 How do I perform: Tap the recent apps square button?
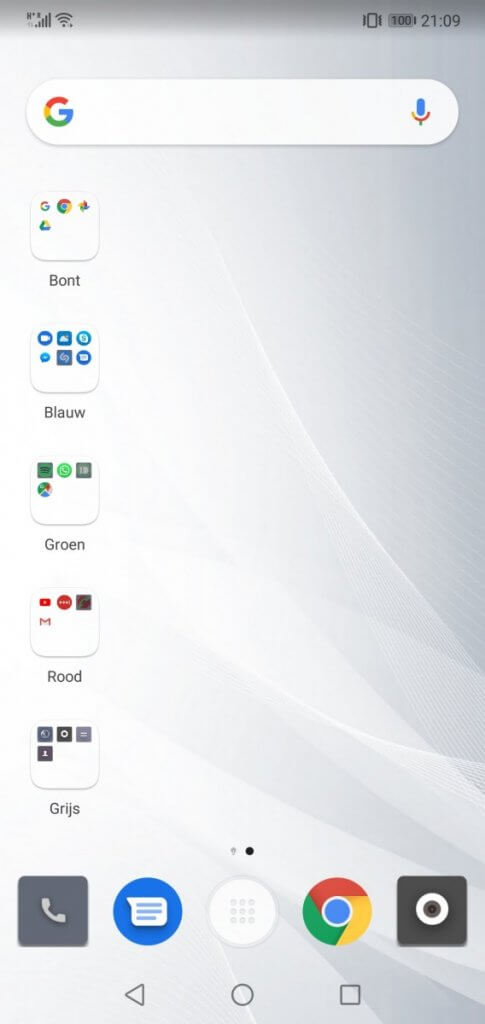[350, 995]
